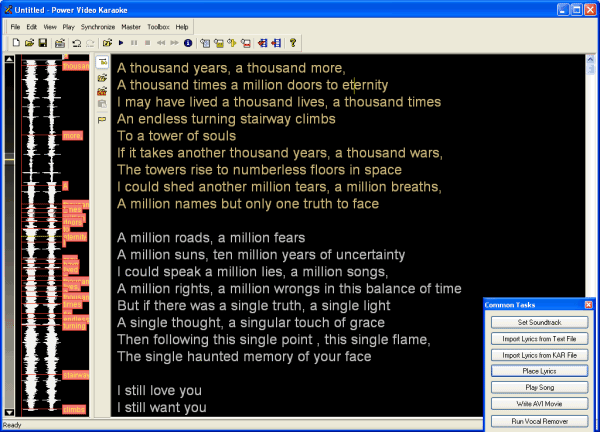Click the Run Vocal Remover button
The height and width of the screenshot is (432, 600).
[x=540, y=421]
